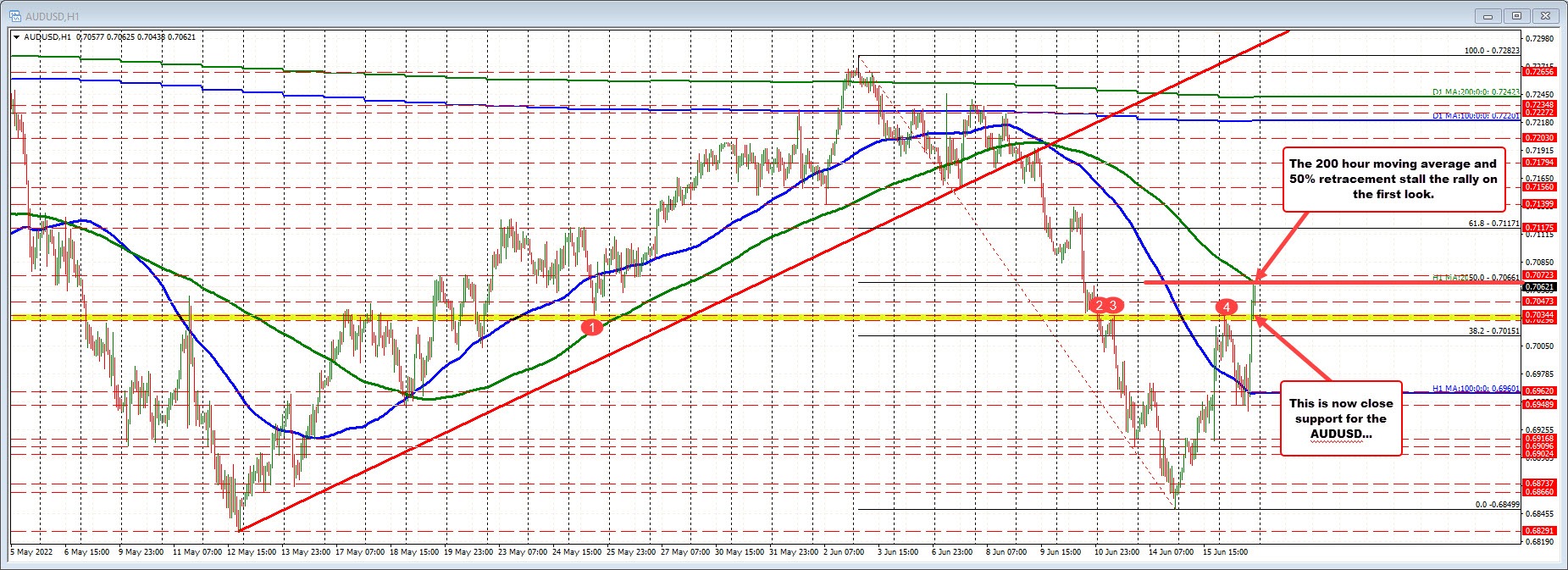Click the AUDUSD,H1 title bar text

(53, 16)
